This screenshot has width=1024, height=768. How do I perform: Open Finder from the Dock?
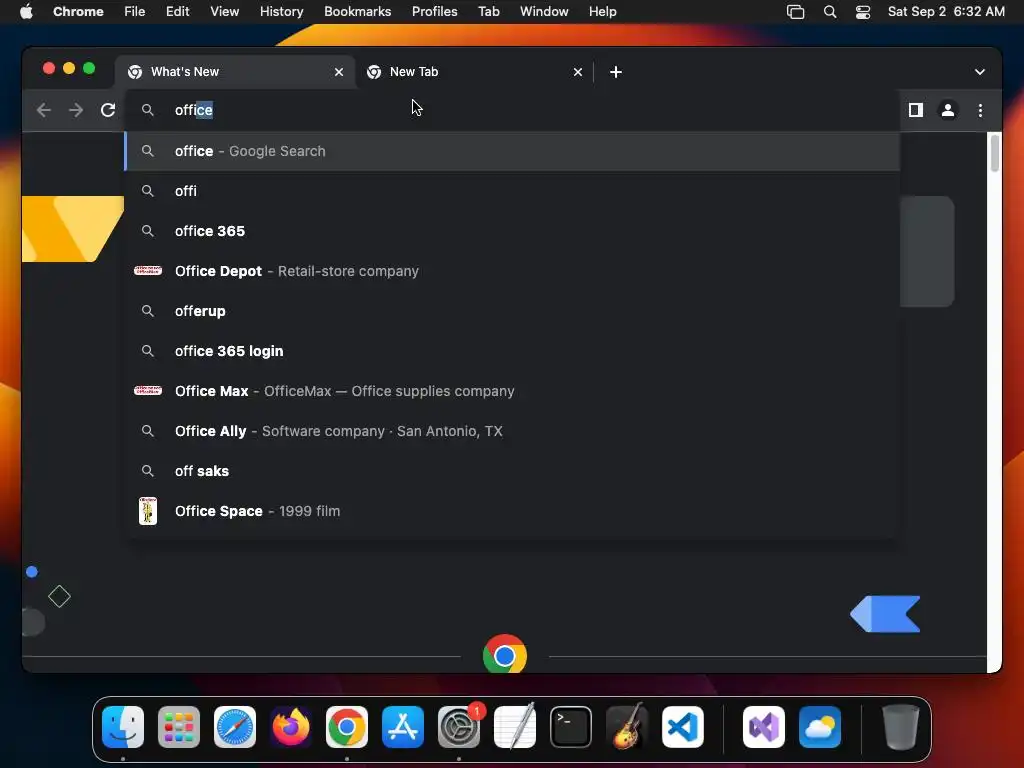click(123, 727)
